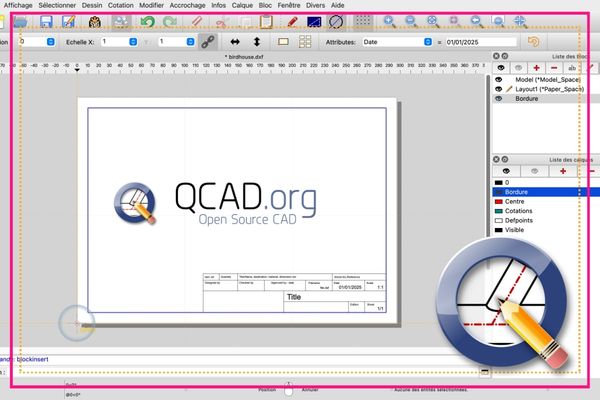600x400 pixels.
Task: Click the Previous View zoom icon
Action: [477, 21]
